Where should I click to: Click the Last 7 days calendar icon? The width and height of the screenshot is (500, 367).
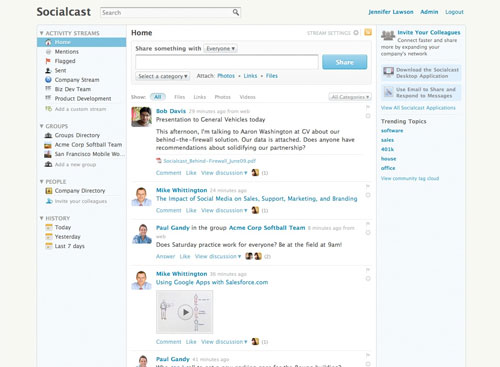pyautogui.click(x=49, y=246)
